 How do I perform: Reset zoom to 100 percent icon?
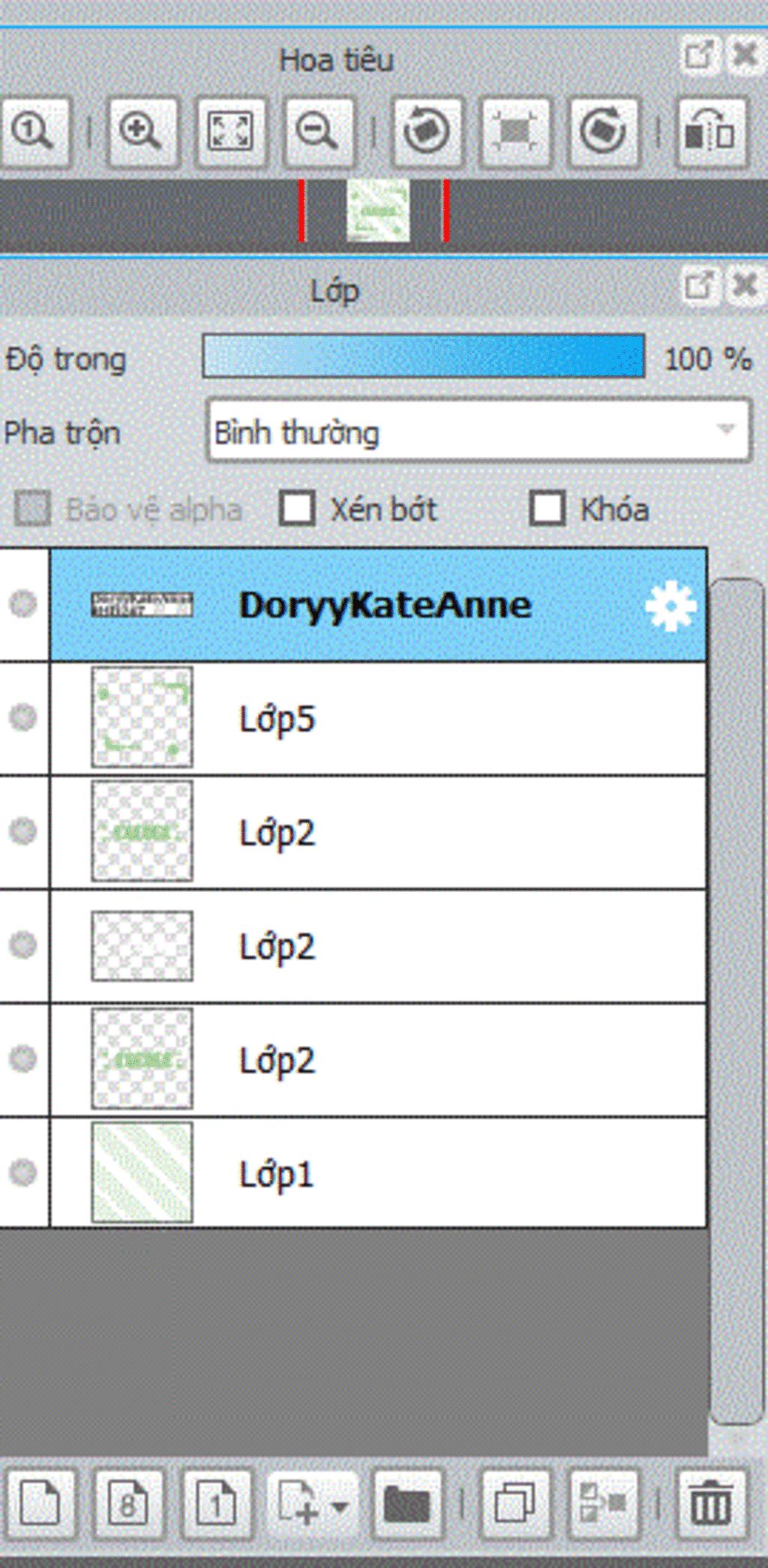(34, 132)
